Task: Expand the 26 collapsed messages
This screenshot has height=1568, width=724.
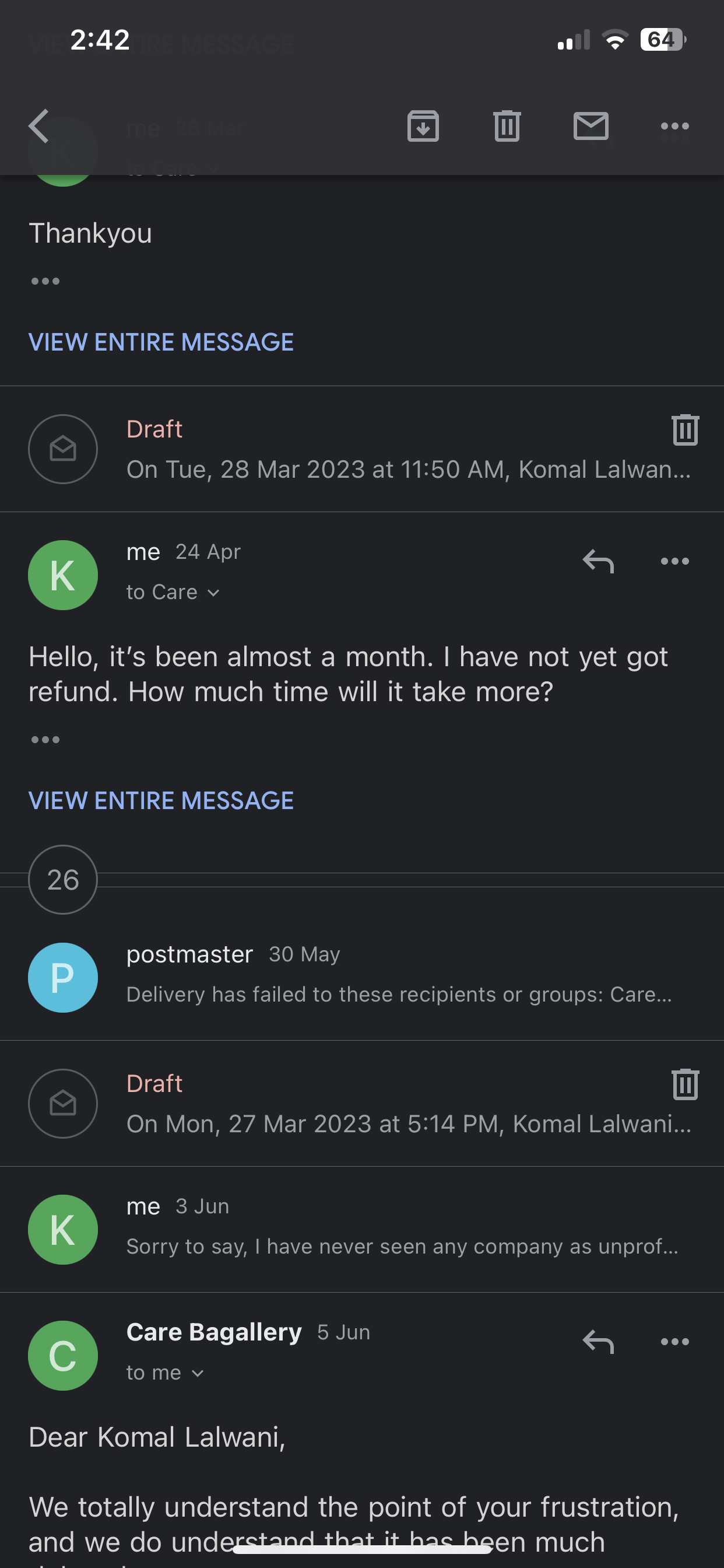Action: pyautogui.click(x=63, y=880)
